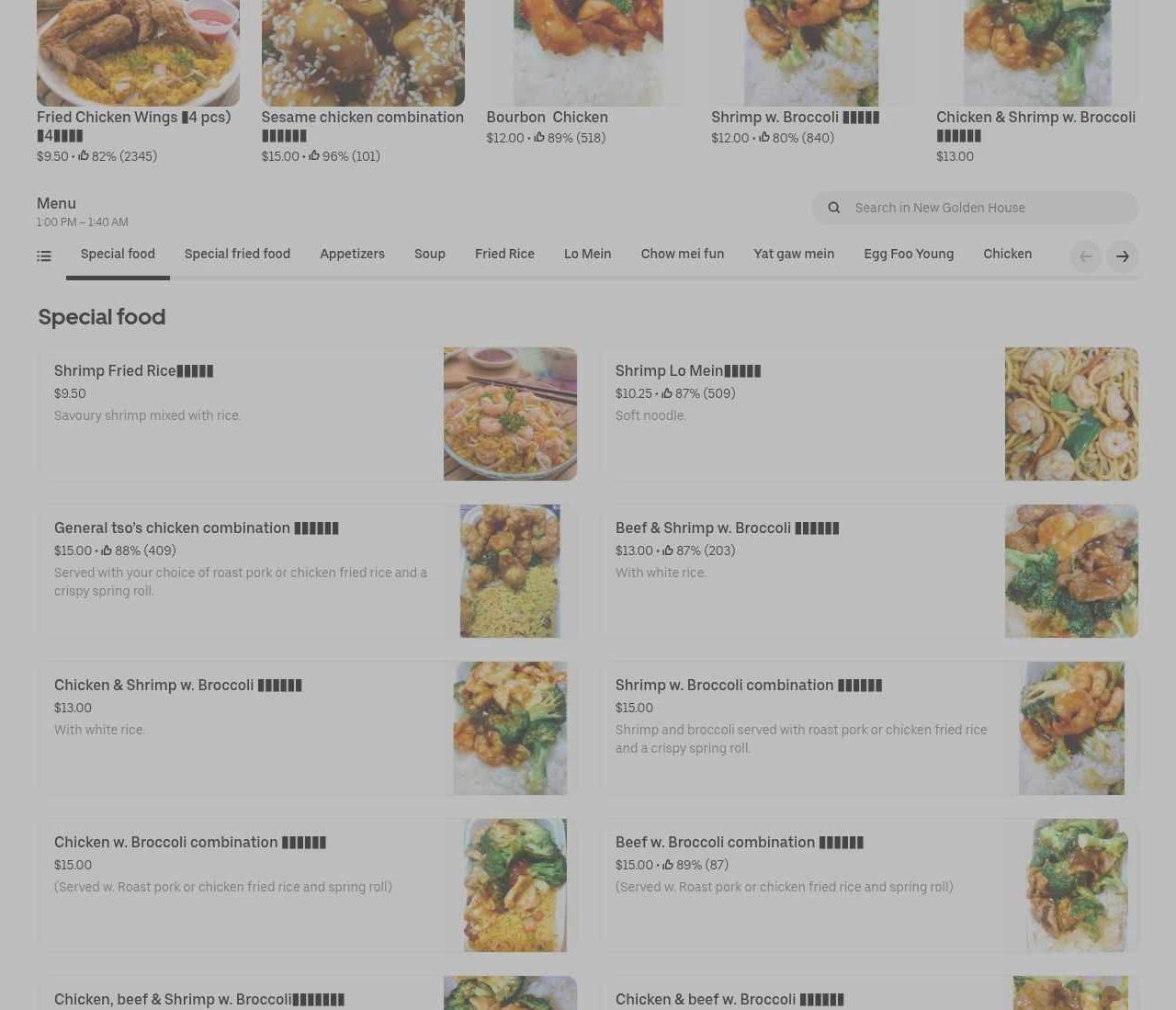1176x1010 pixels.
Task: Click thumbs-up icon on Beef & Shrimp w. Broccoli
Action: [x=668, y=550]
